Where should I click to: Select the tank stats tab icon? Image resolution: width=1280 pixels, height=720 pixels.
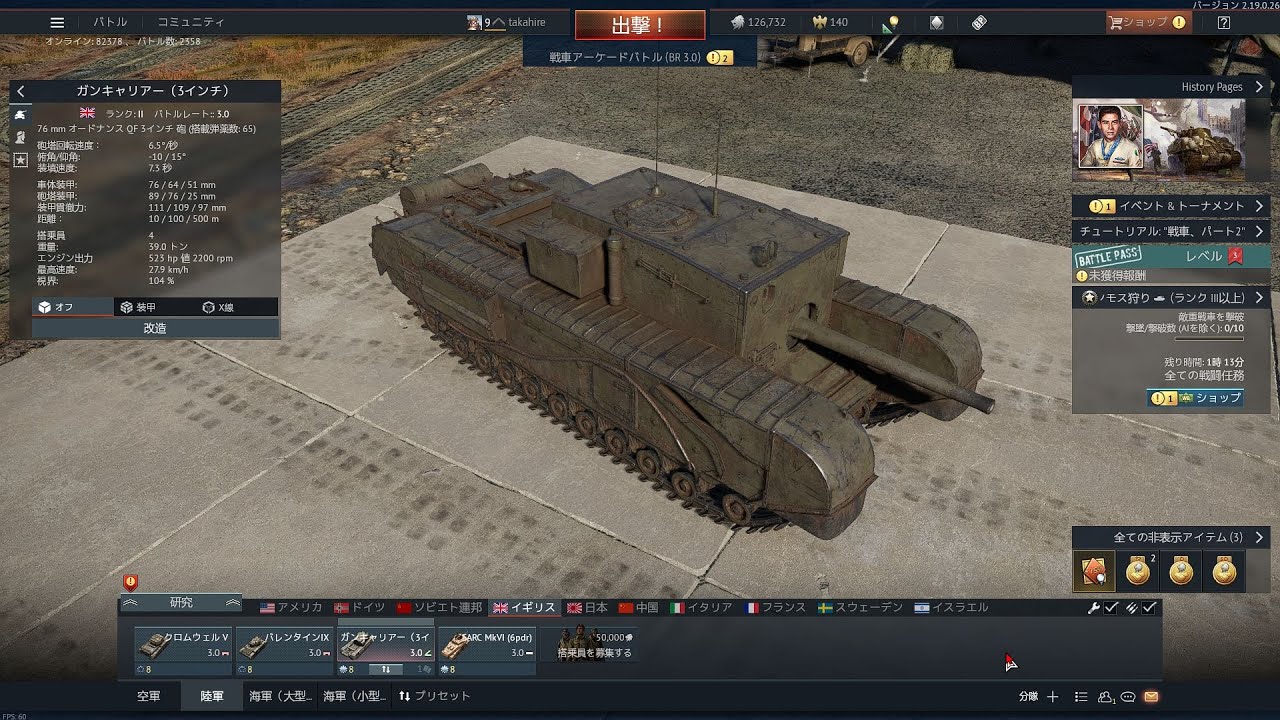[20, 115]
